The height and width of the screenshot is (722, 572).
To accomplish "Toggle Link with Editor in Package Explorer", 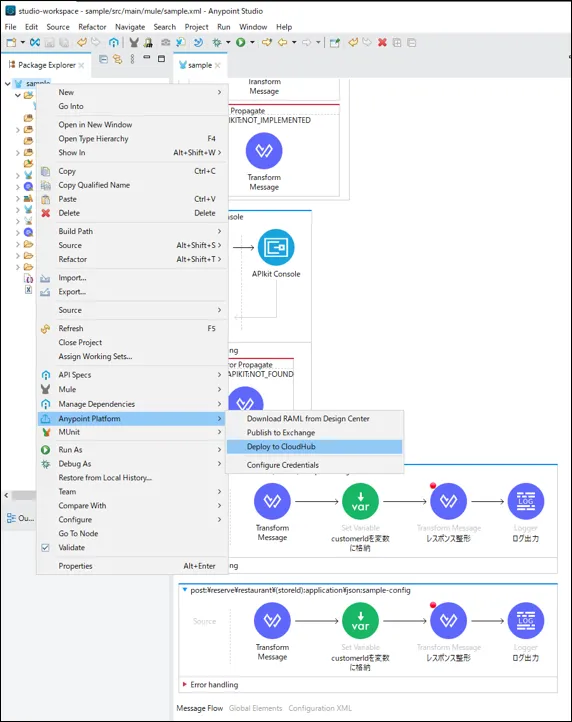I will click(x=117, y=59).
